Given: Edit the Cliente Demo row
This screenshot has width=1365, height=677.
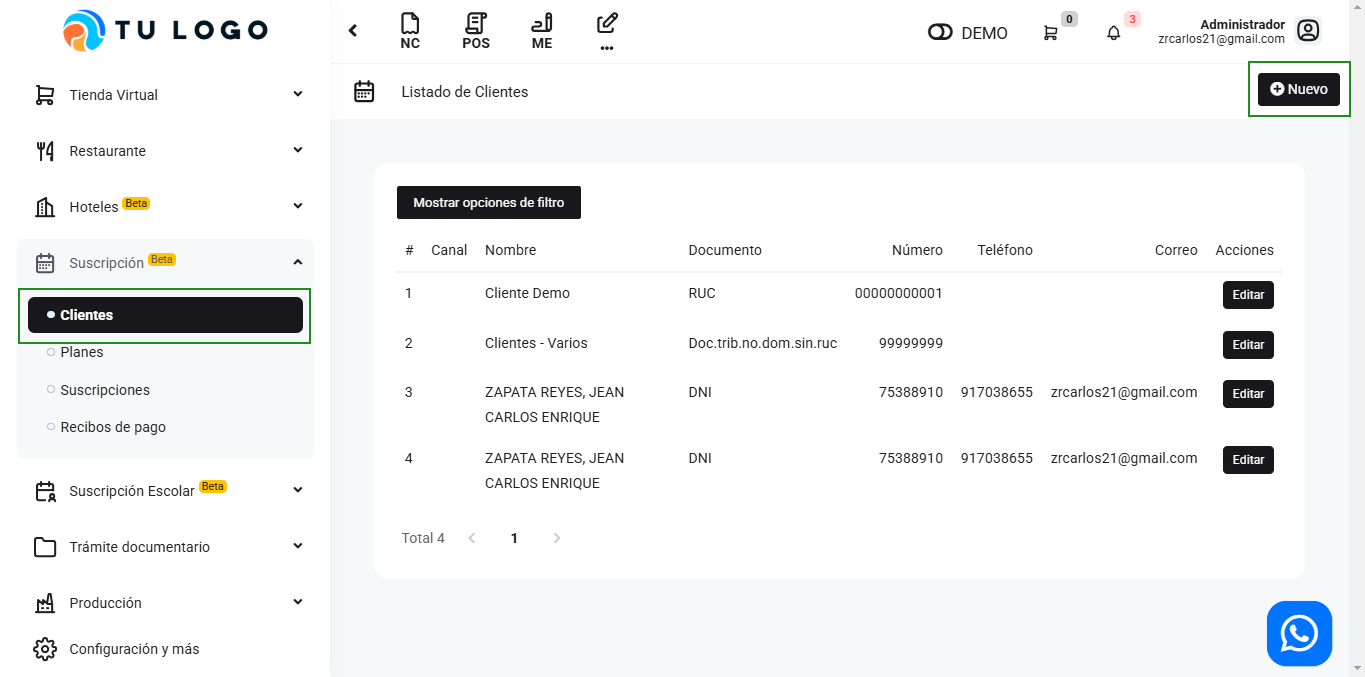Looking at the screenshot, I should click(x=1248, y=295).
